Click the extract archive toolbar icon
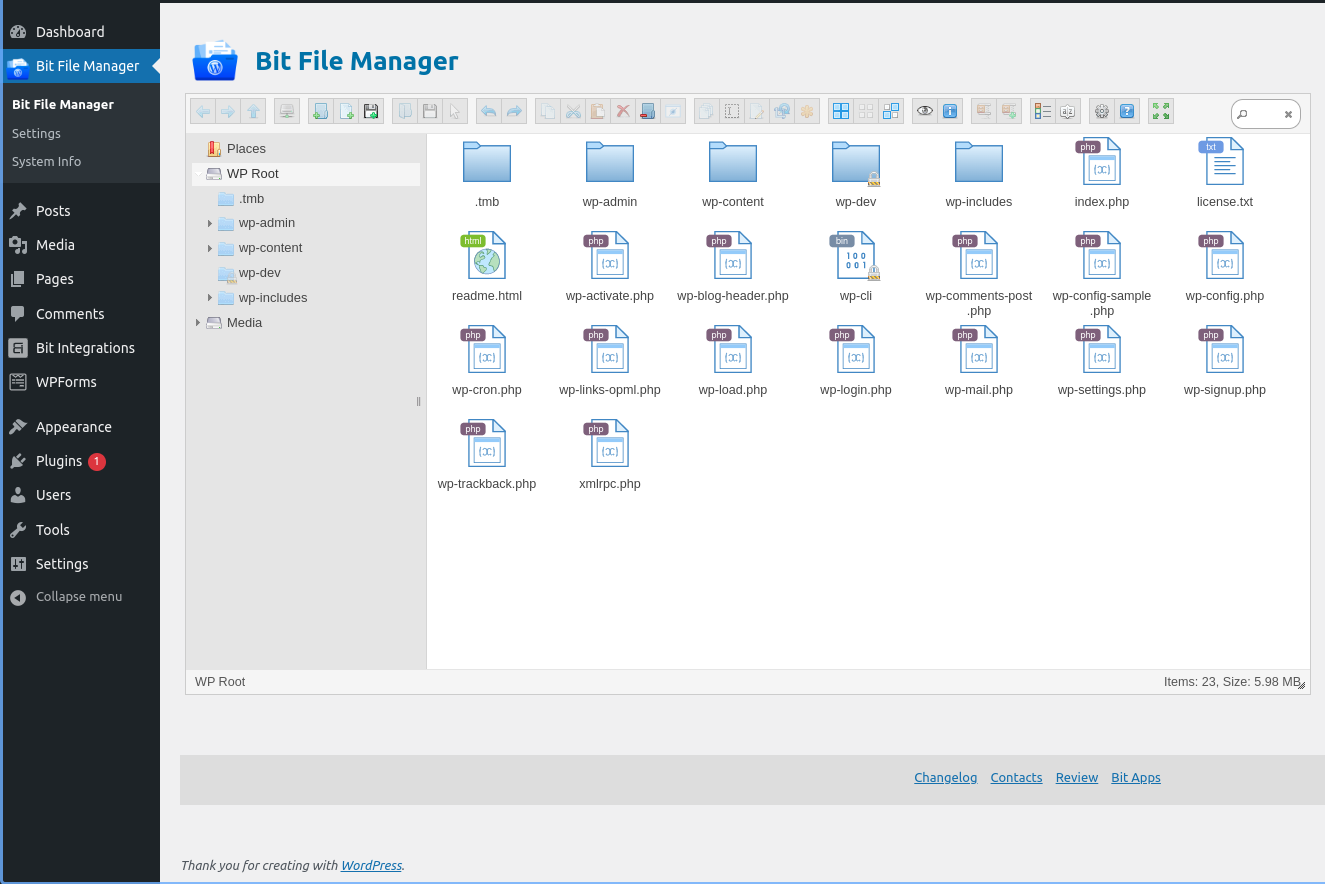This screenshot has height=884, width=1325. pyautogui.click(x=984, y=111)
